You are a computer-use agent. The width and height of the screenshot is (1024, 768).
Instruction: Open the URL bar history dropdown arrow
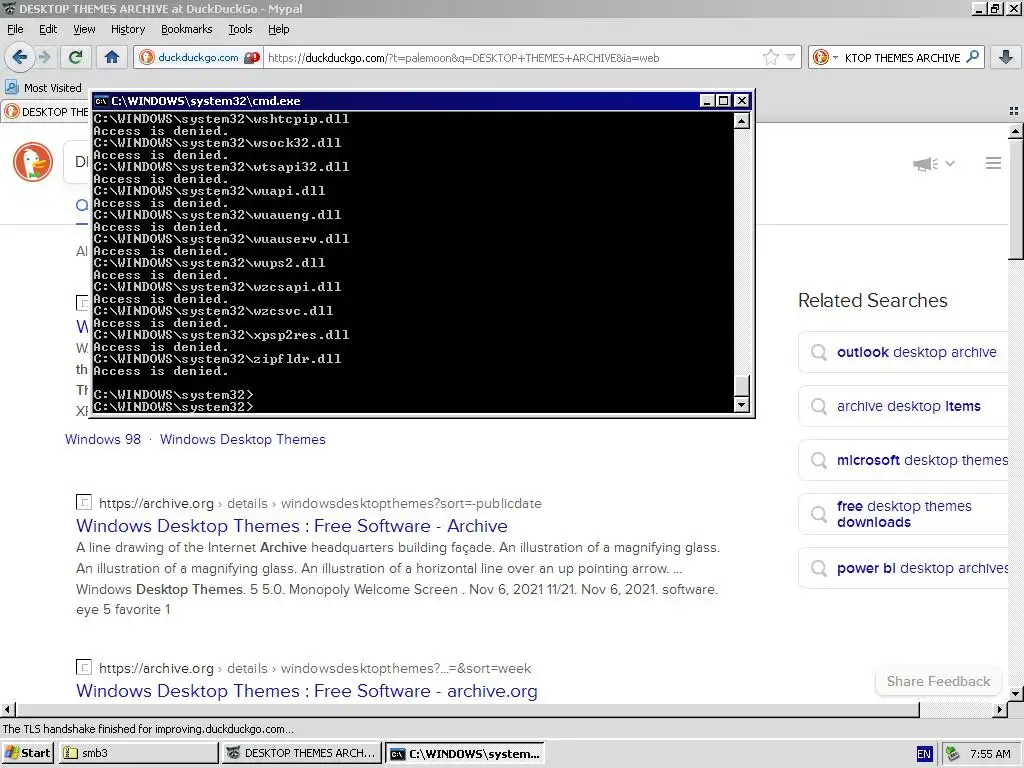(x=790, y=57)
